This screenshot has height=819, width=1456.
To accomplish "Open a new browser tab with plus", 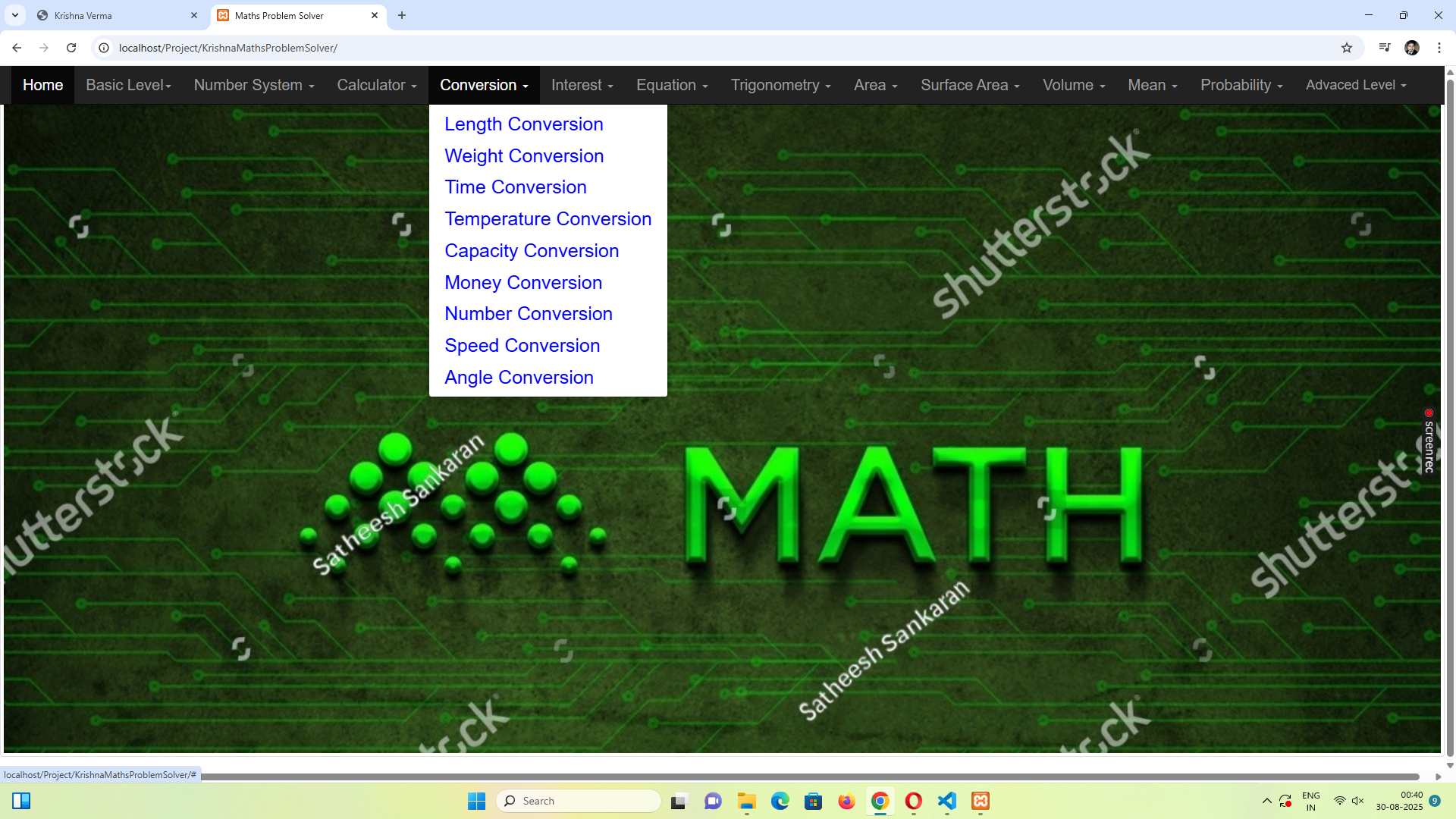I will [402, 15].
